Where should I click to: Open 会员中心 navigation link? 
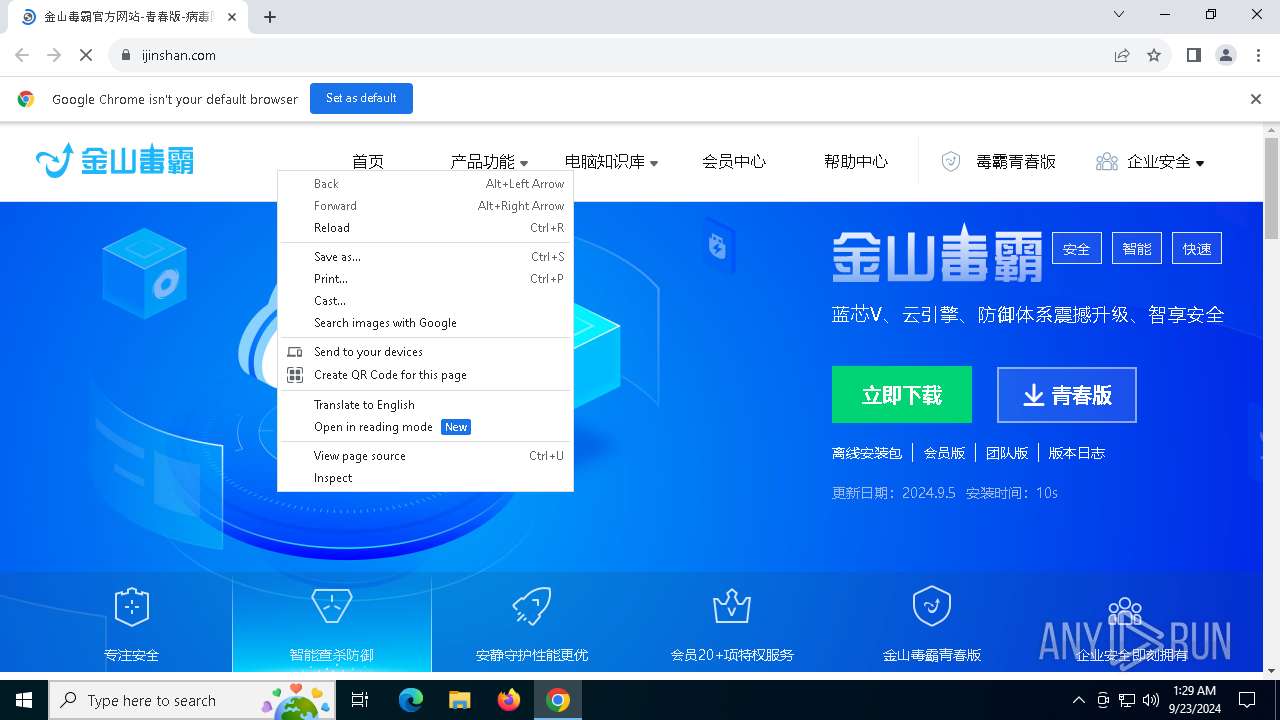coord(734,161)
